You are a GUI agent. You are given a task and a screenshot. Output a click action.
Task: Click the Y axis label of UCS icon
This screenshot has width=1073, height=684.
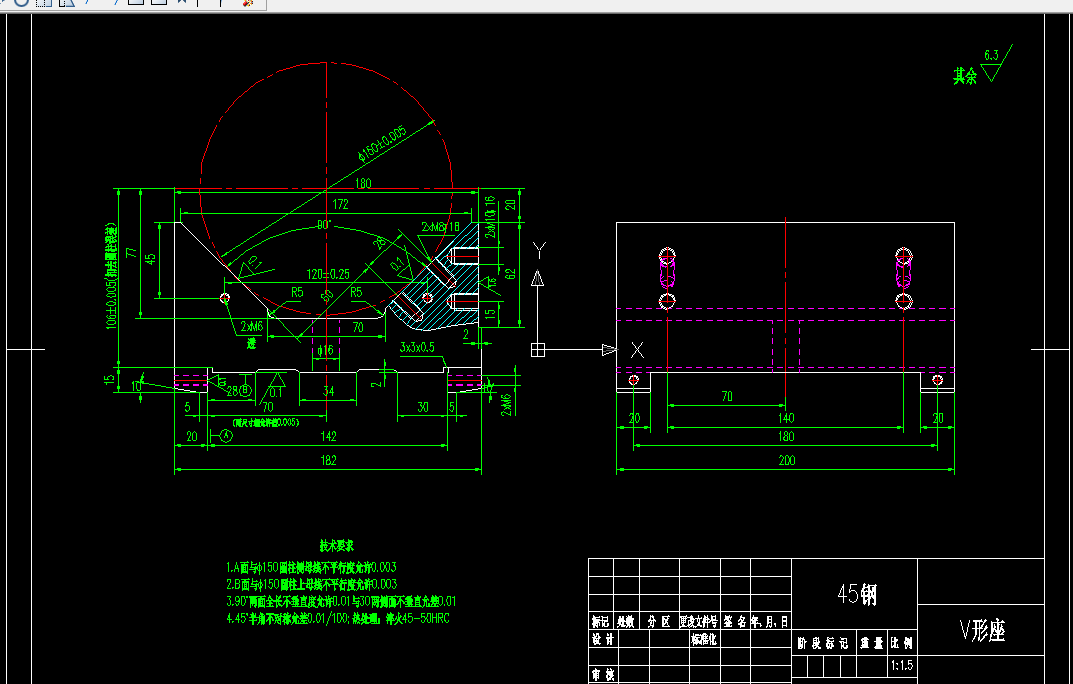[539, 250]
